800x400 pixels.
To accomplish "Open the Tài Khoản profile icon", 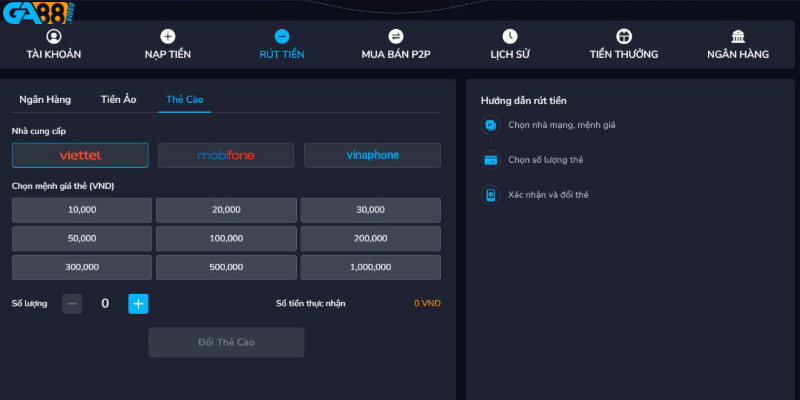I will pos(54,36).
